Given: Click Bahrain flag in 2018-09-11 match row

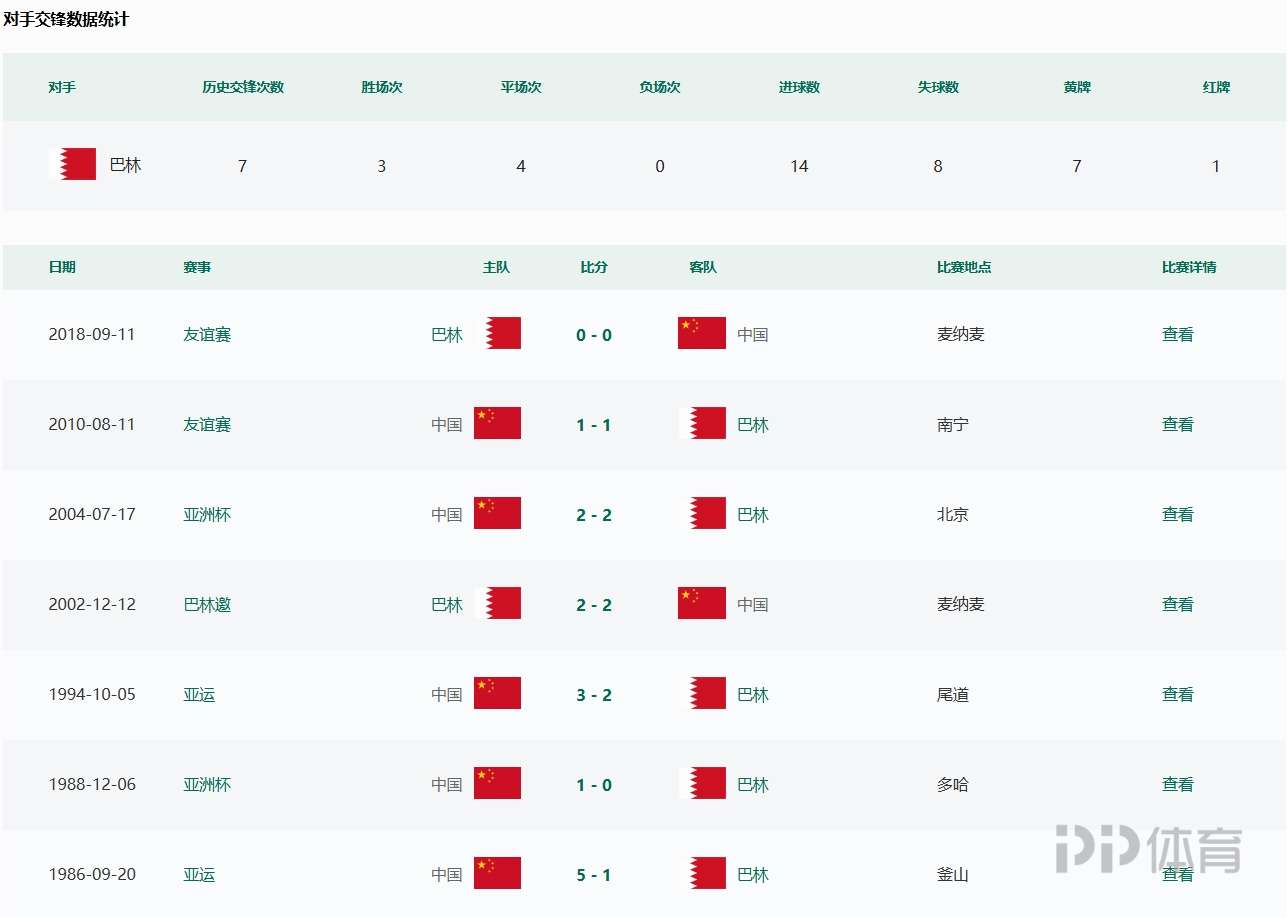Looking at the screenshot, I should (497, 333).
